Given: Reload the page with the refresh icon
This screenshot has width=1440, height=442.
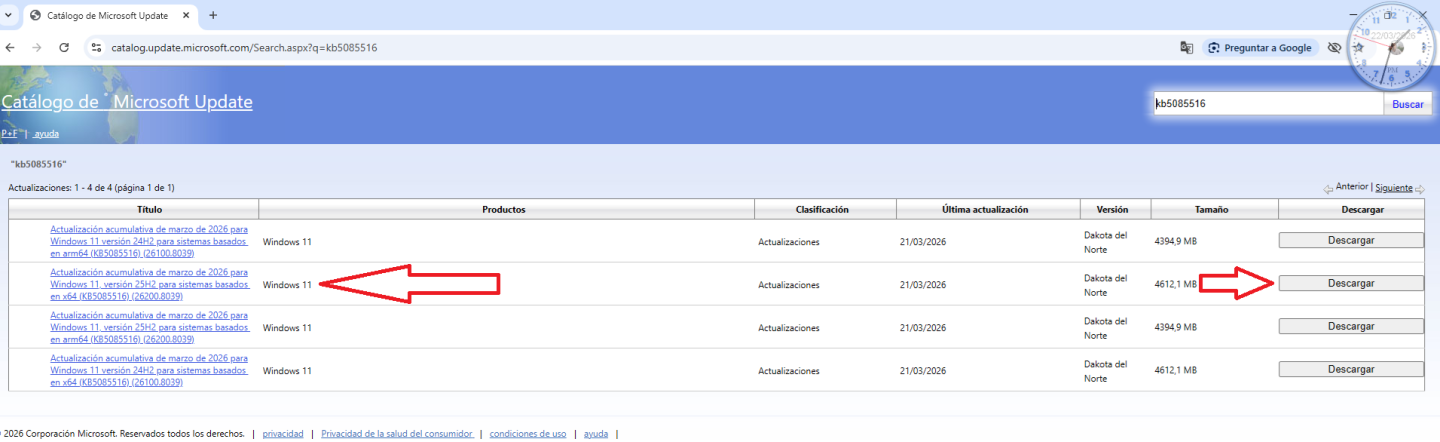Looking at the screenshot, I should pos(64,47).
